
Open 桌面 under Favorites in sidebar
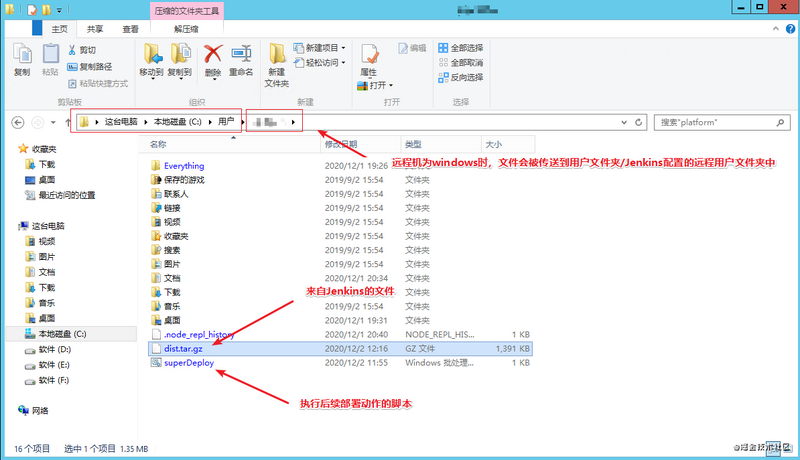click(40, 180)
